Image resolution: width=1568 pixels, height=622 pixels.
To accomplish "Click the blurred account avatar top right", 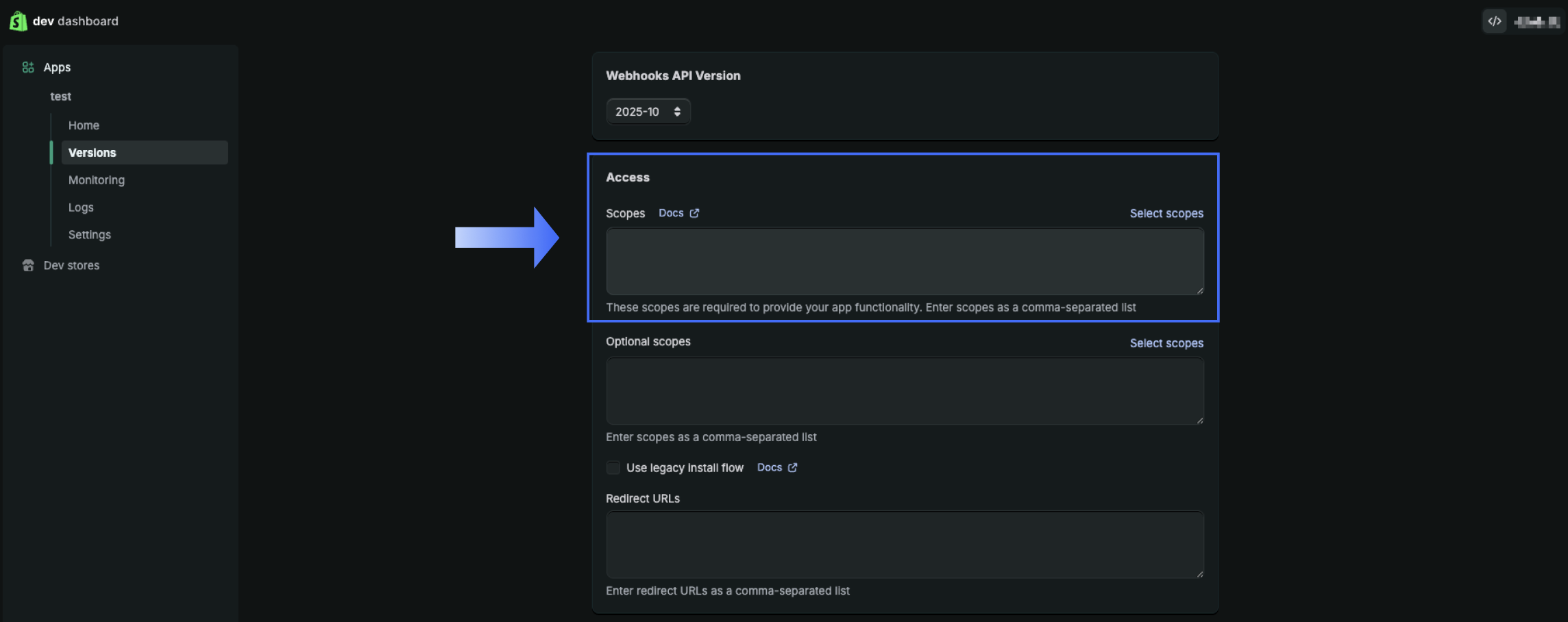I will tap(1536, 22).
